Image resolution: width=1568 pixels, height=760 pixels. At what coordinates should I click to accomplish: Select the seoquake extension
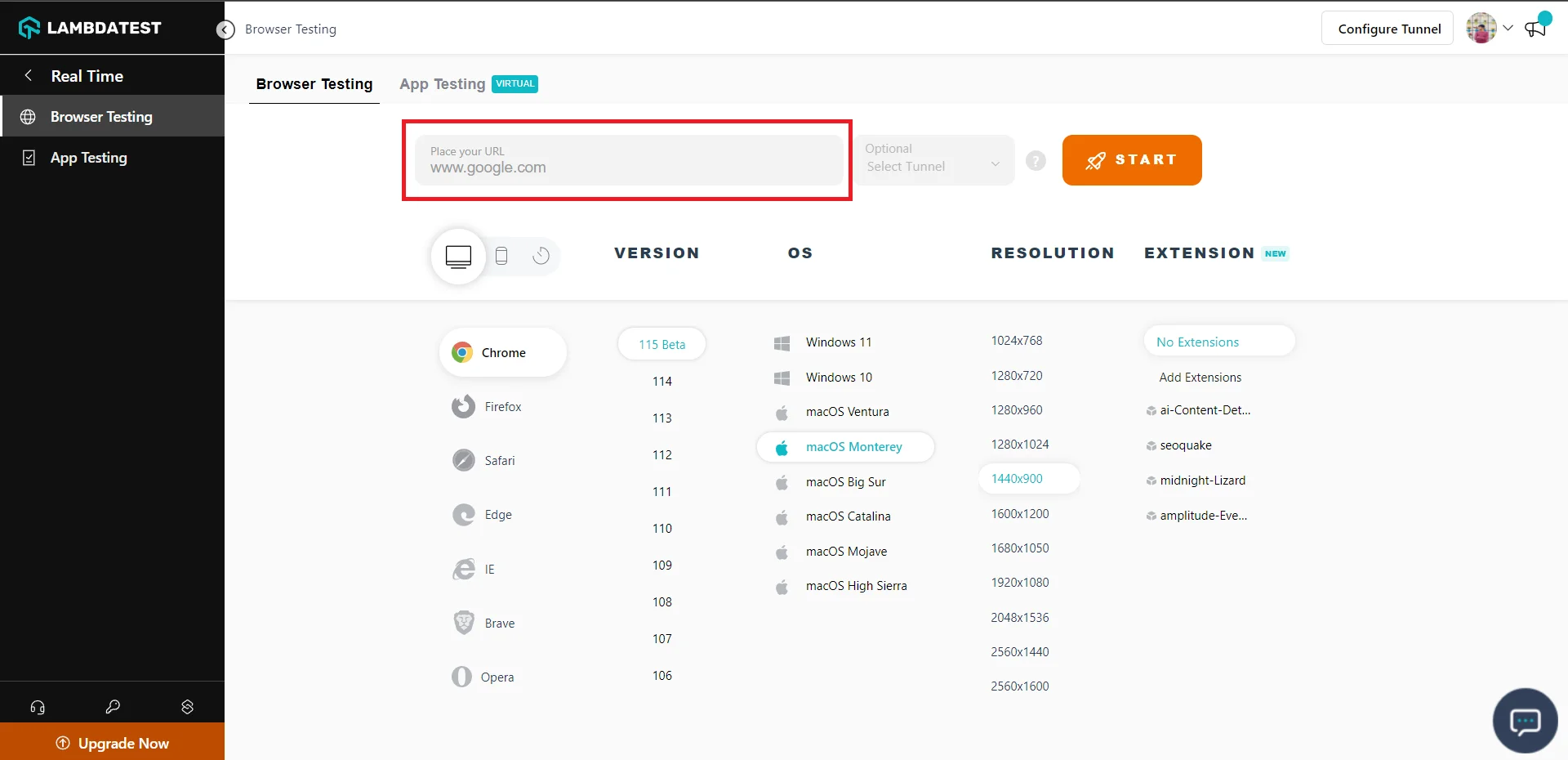pyautogui.click(x=1179, y=445)
